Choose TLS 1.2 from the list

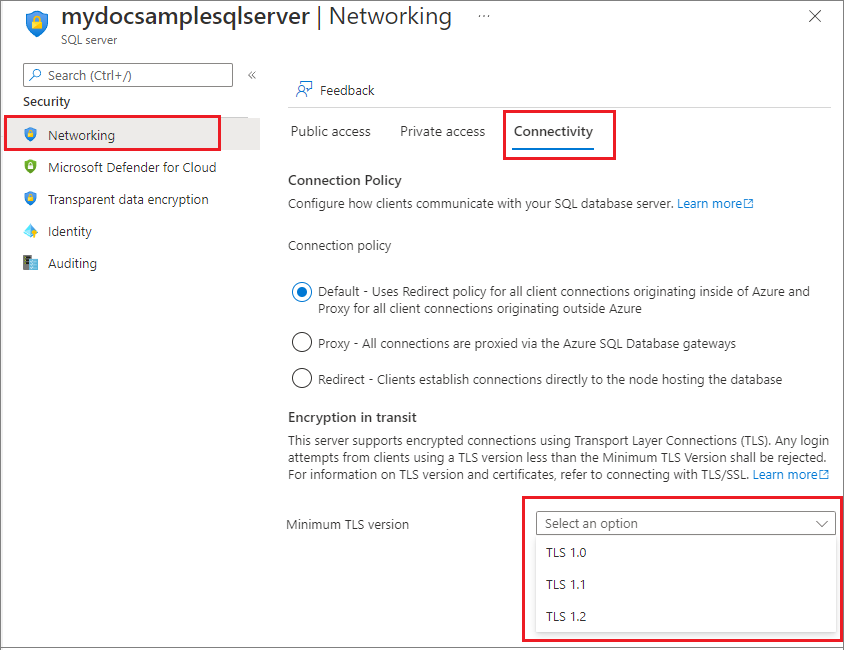(685, 616)
